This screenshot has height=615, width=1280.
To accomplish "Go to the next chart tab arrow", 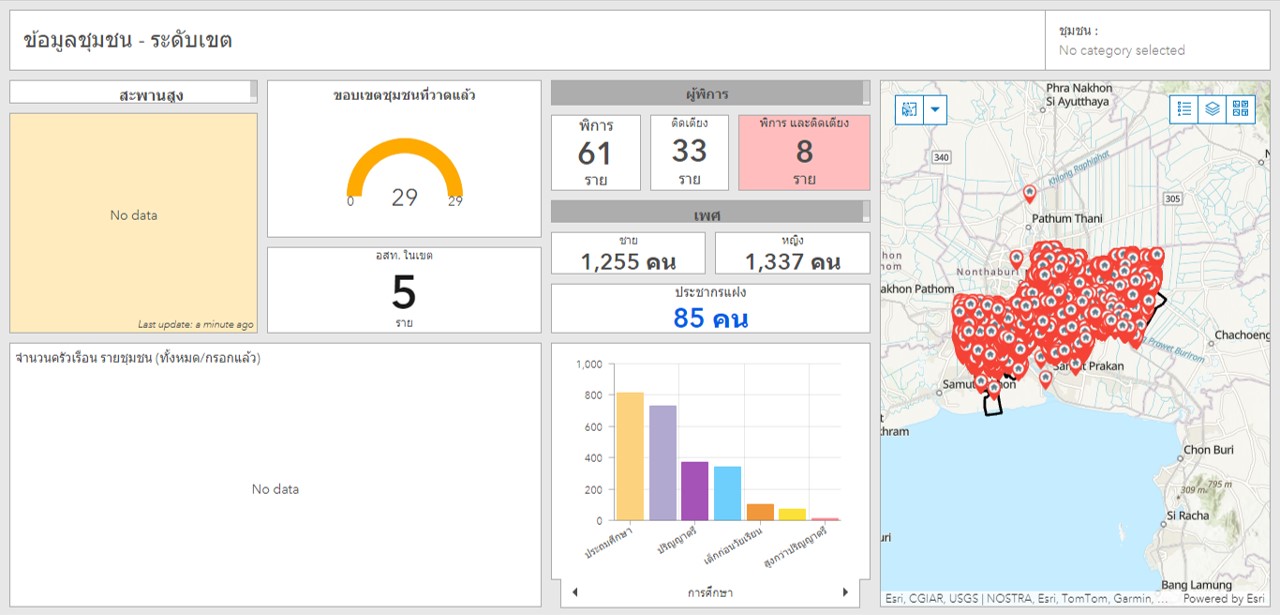I will pos(845,592).
